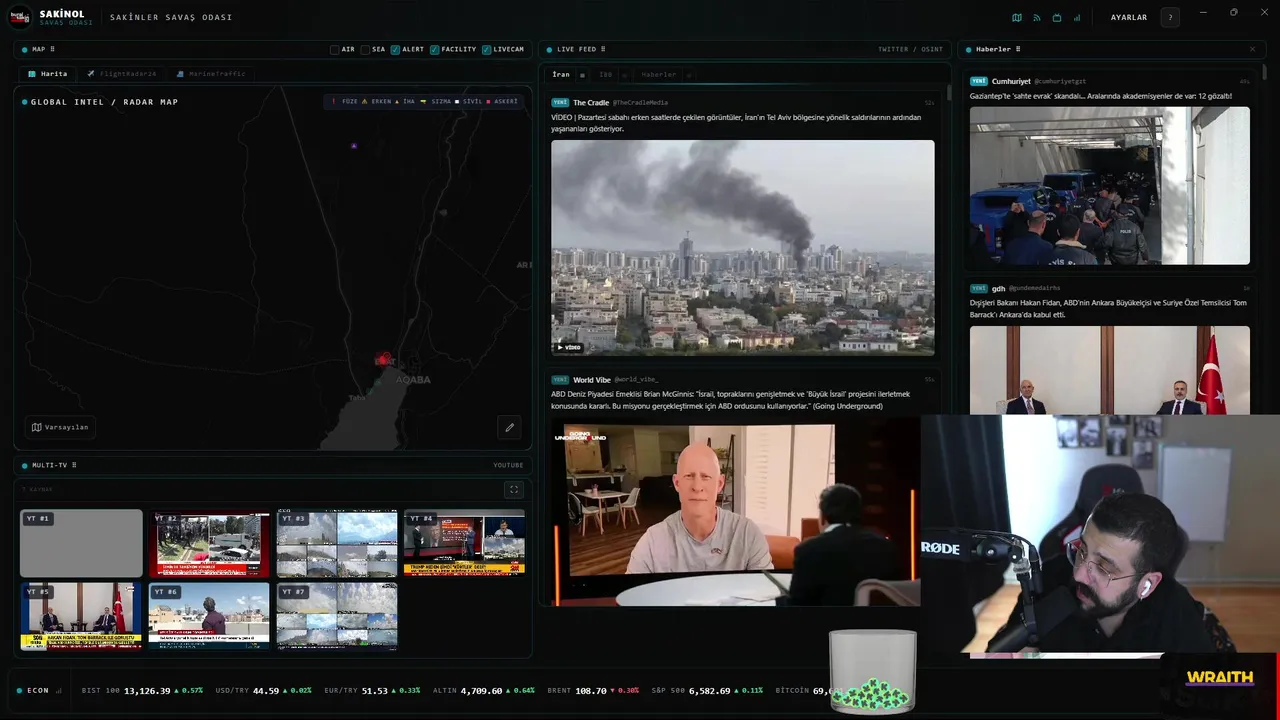The image size is (1280, 720).
Task: Click the purple marker on radar map
Action: [x=354, y=146]
